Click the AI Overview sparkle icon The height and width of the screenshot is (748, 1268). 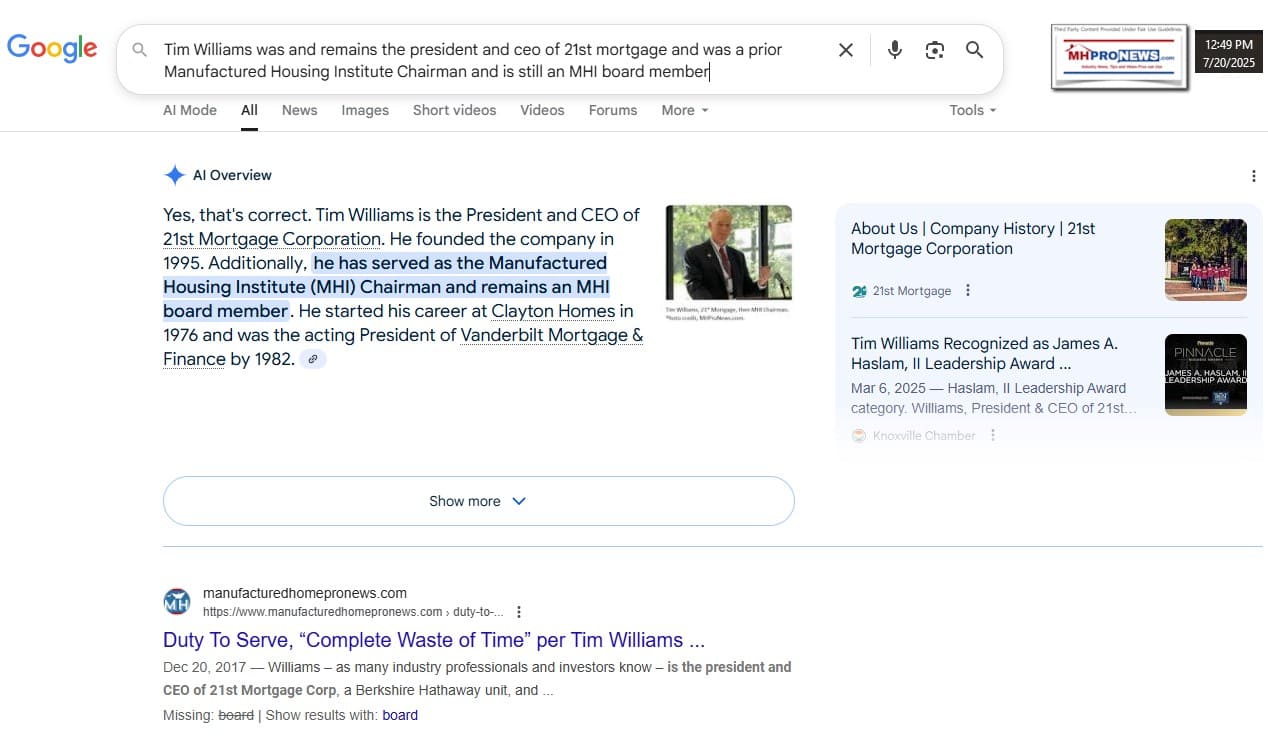174,175
